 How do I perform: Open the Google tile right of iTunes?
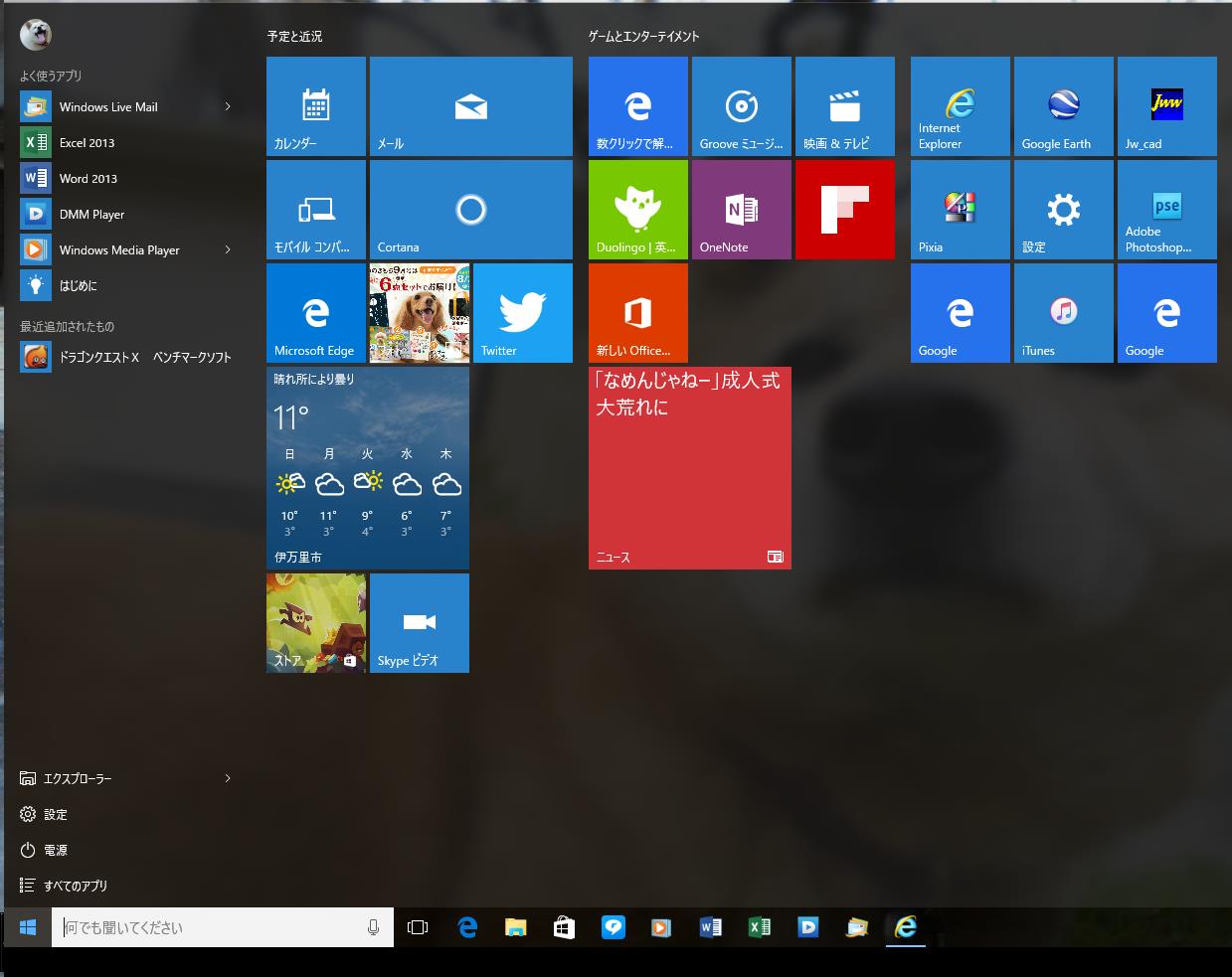coord(1167,313)
